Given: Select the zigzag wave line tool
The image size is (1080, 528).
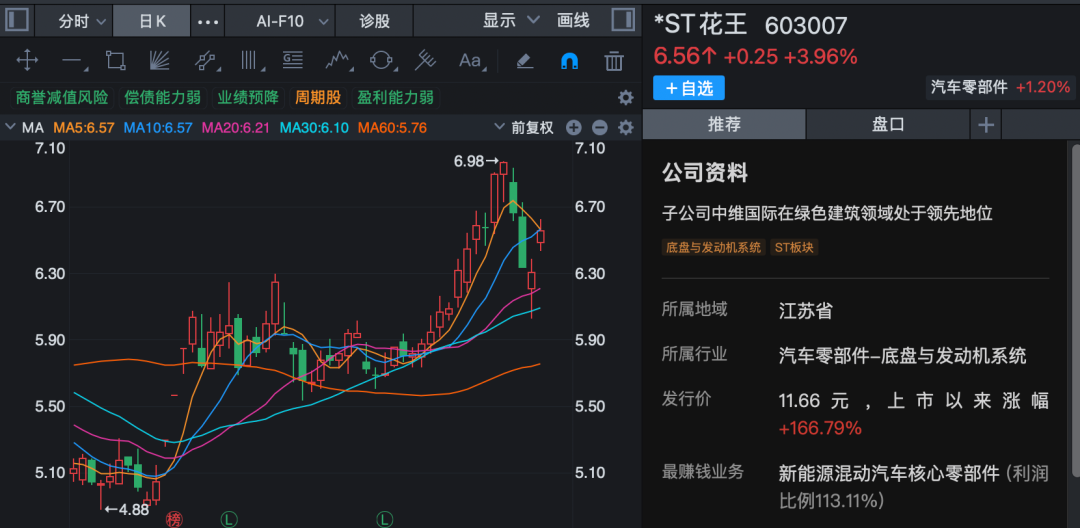Looking at the screenshot, I should (x=337, y=60).
